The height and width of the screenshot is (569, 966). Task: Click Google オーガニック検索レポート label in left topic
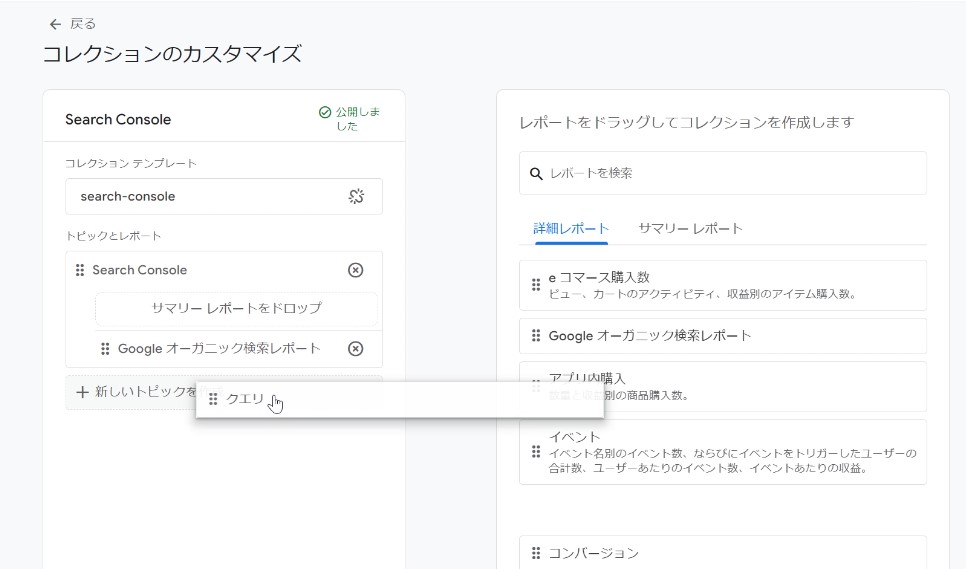point(219,349)
